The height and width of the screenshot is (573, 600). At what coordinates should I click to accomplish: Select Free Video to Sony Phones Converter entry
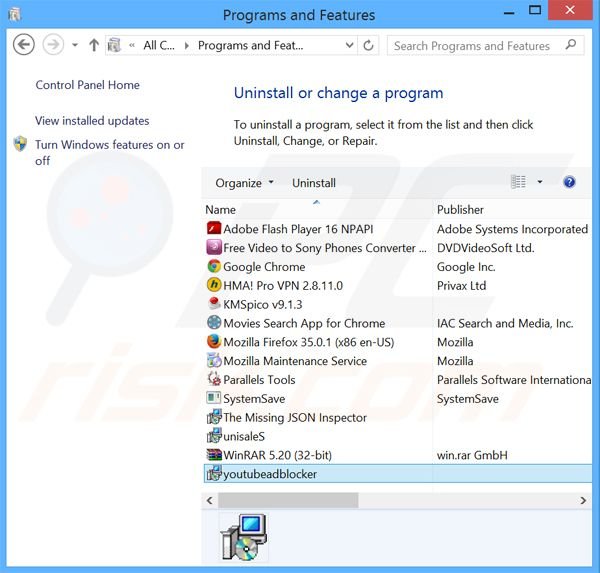(x=324, y=248)
